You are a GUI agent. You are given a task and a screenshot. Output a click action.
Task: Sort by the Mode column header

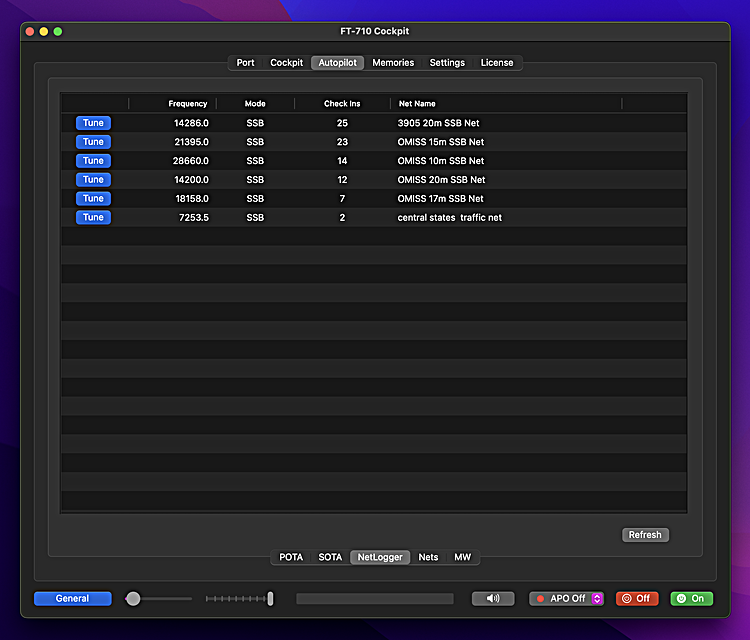coord(255,103)
